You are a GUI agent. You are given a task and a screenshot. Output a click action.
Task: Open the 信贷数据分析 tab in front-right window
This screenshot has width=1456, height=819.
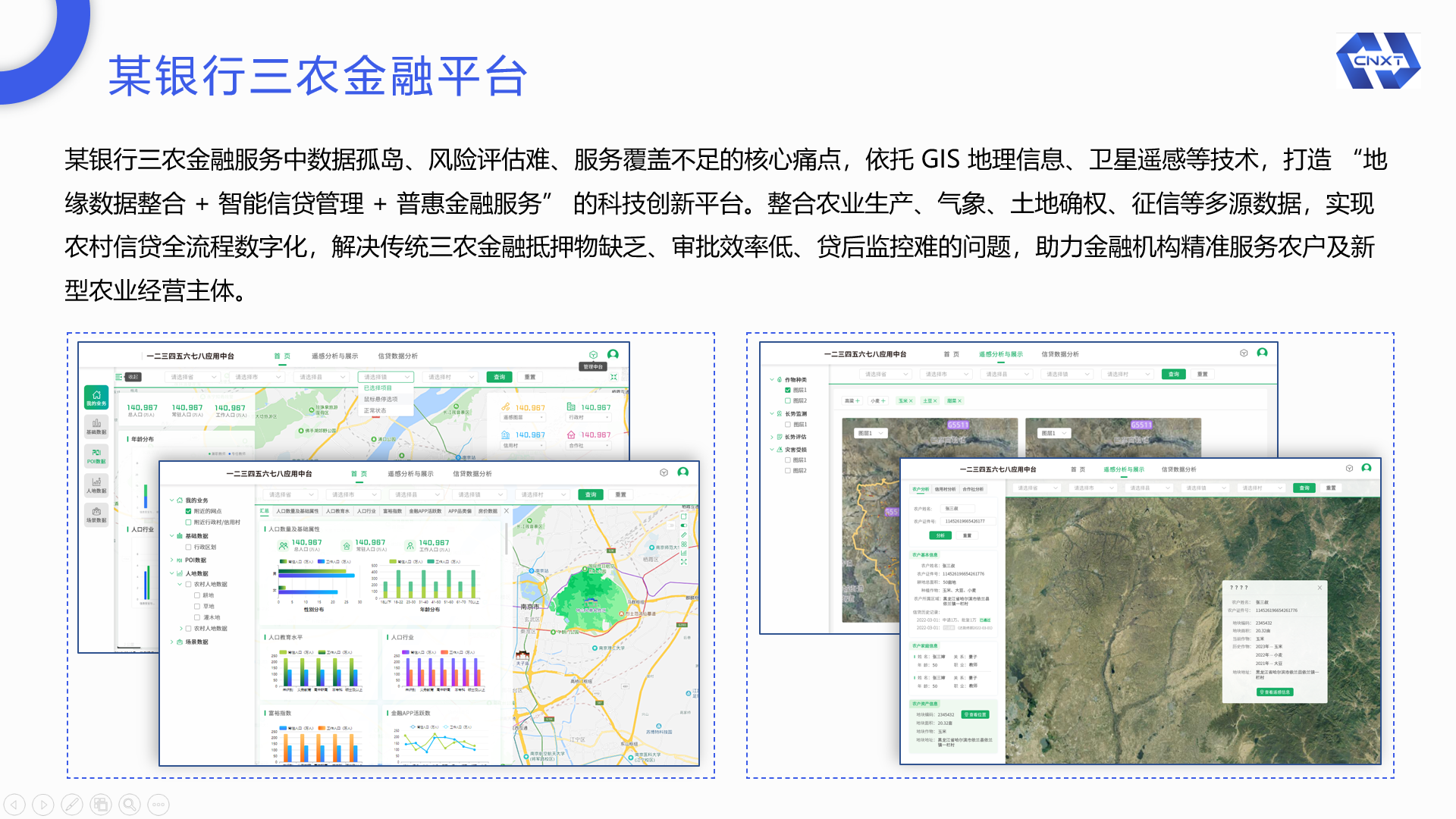[1178, 469]
